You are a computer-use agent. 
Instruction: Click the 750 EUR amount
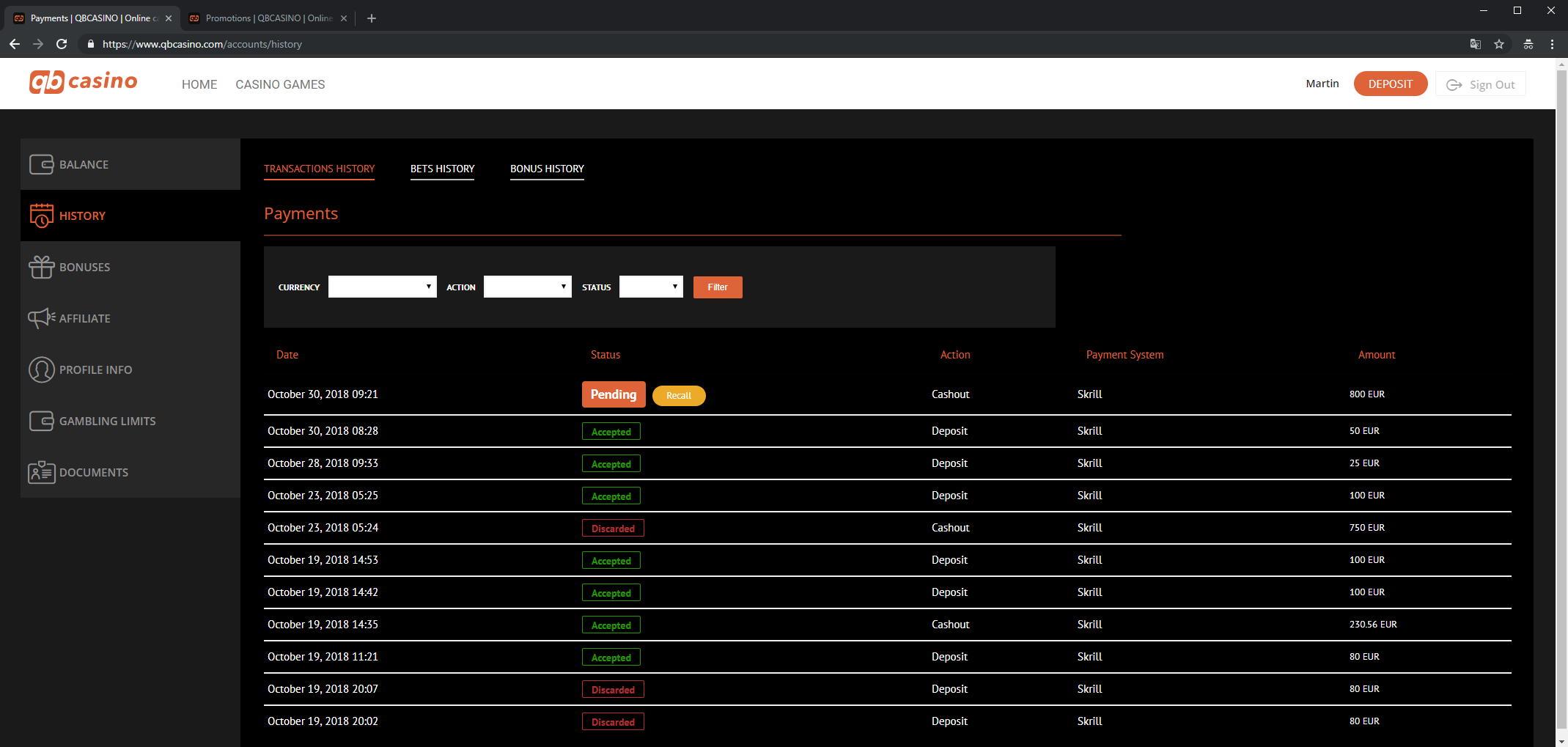point(1367,528)
